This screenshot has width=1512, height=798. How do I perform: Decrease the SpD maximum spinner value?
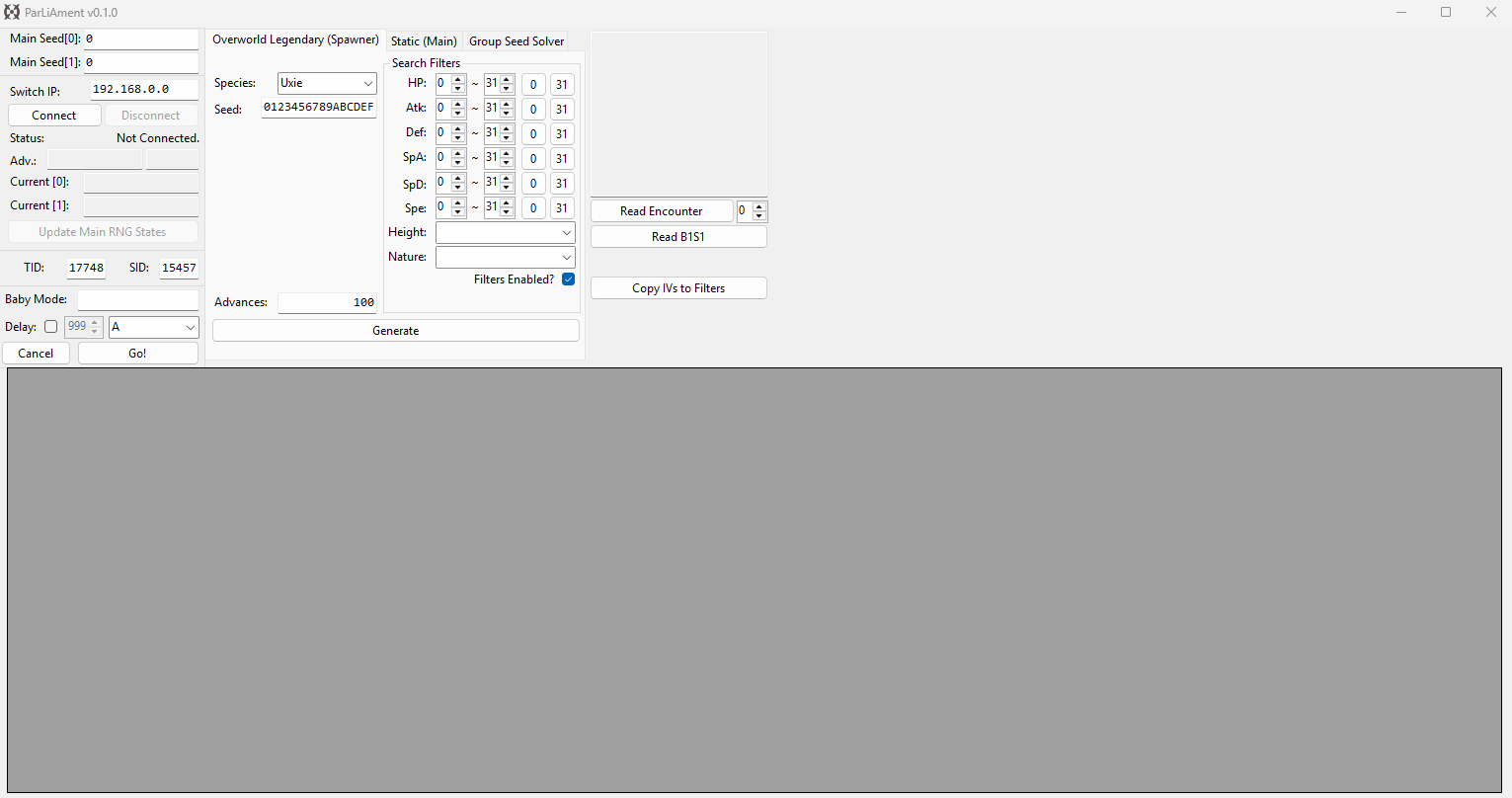[507, 188]
